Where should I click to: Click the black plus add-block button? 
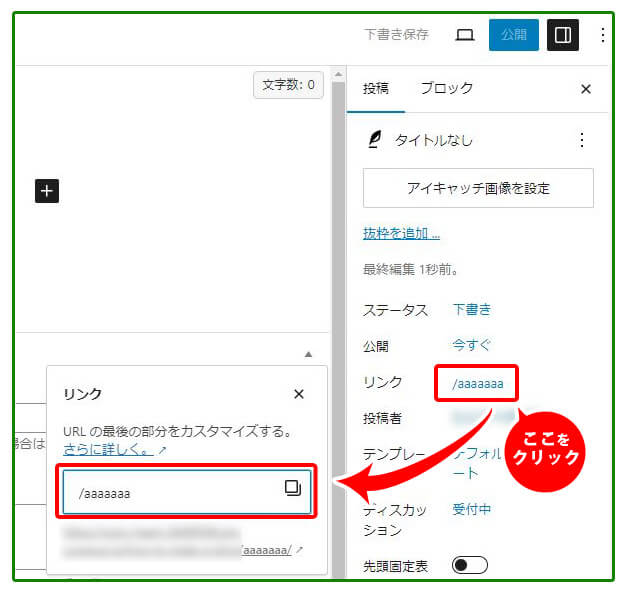[x=47, y=191]
